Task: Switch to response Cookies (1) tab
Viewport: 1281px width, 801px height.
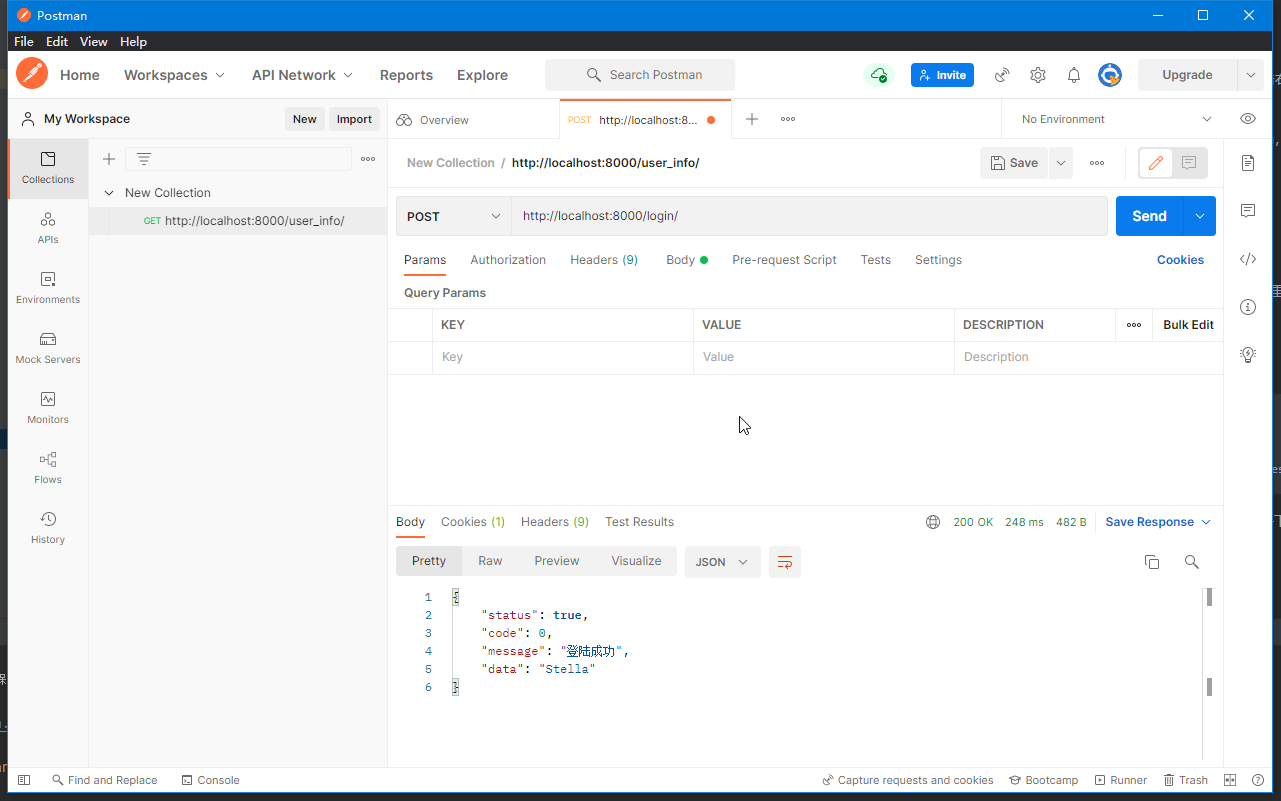Action: click(x=473, y=522)
